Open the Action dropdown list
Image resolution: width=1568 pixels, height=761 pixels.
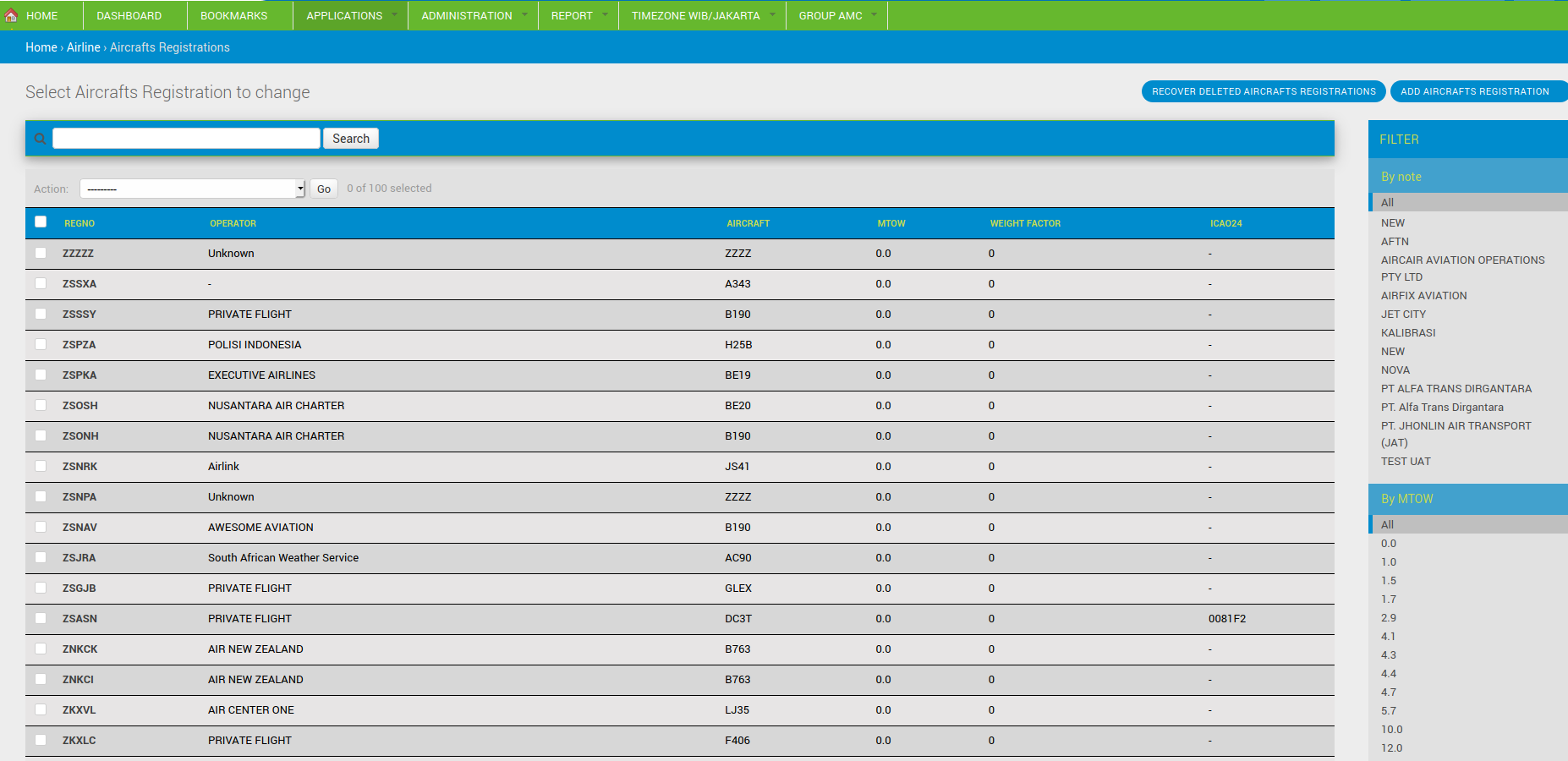pos(192,189)
